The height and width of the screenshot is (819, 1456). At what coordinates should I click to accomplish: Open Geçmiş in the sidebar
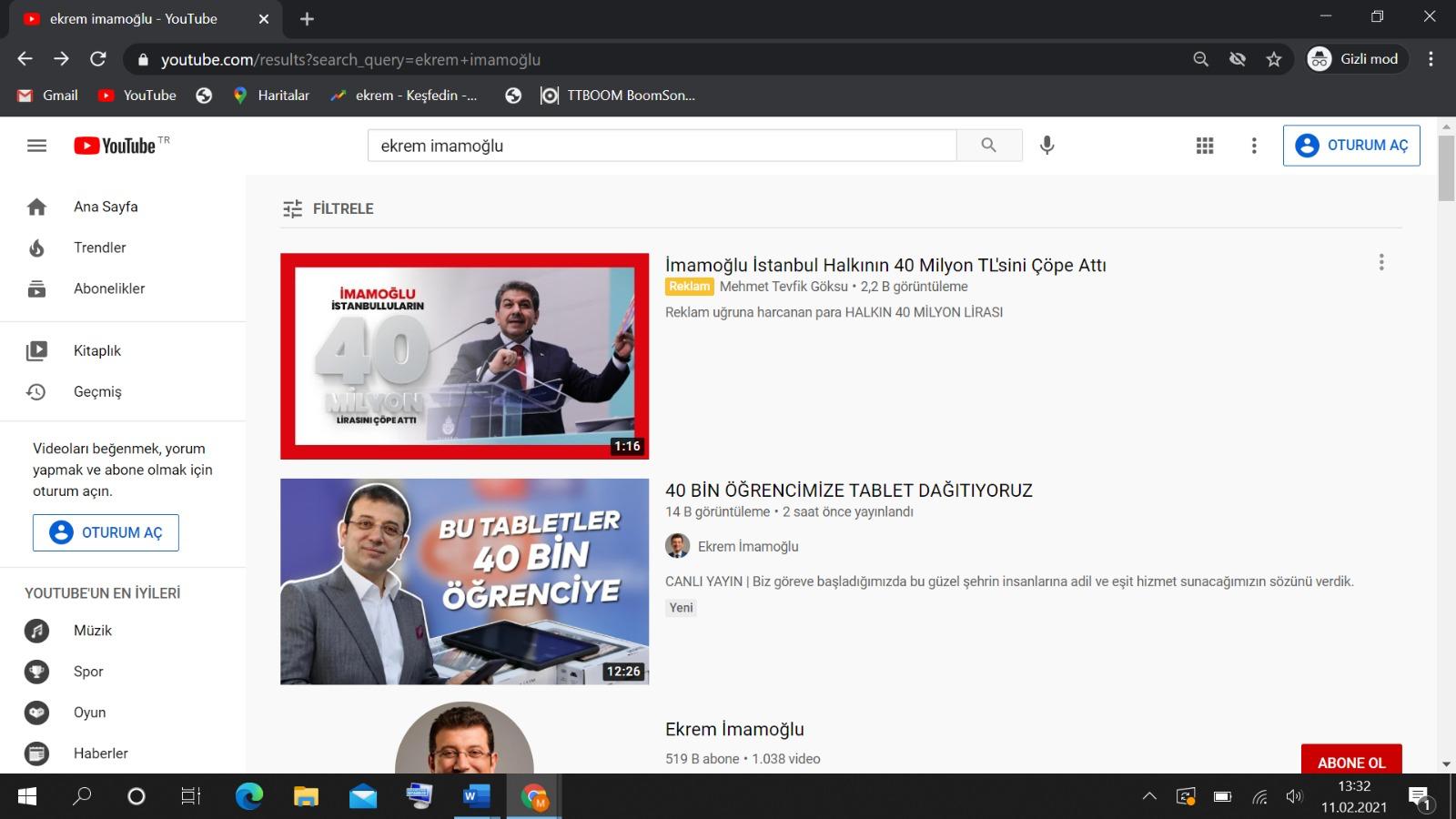pos(97,391)
